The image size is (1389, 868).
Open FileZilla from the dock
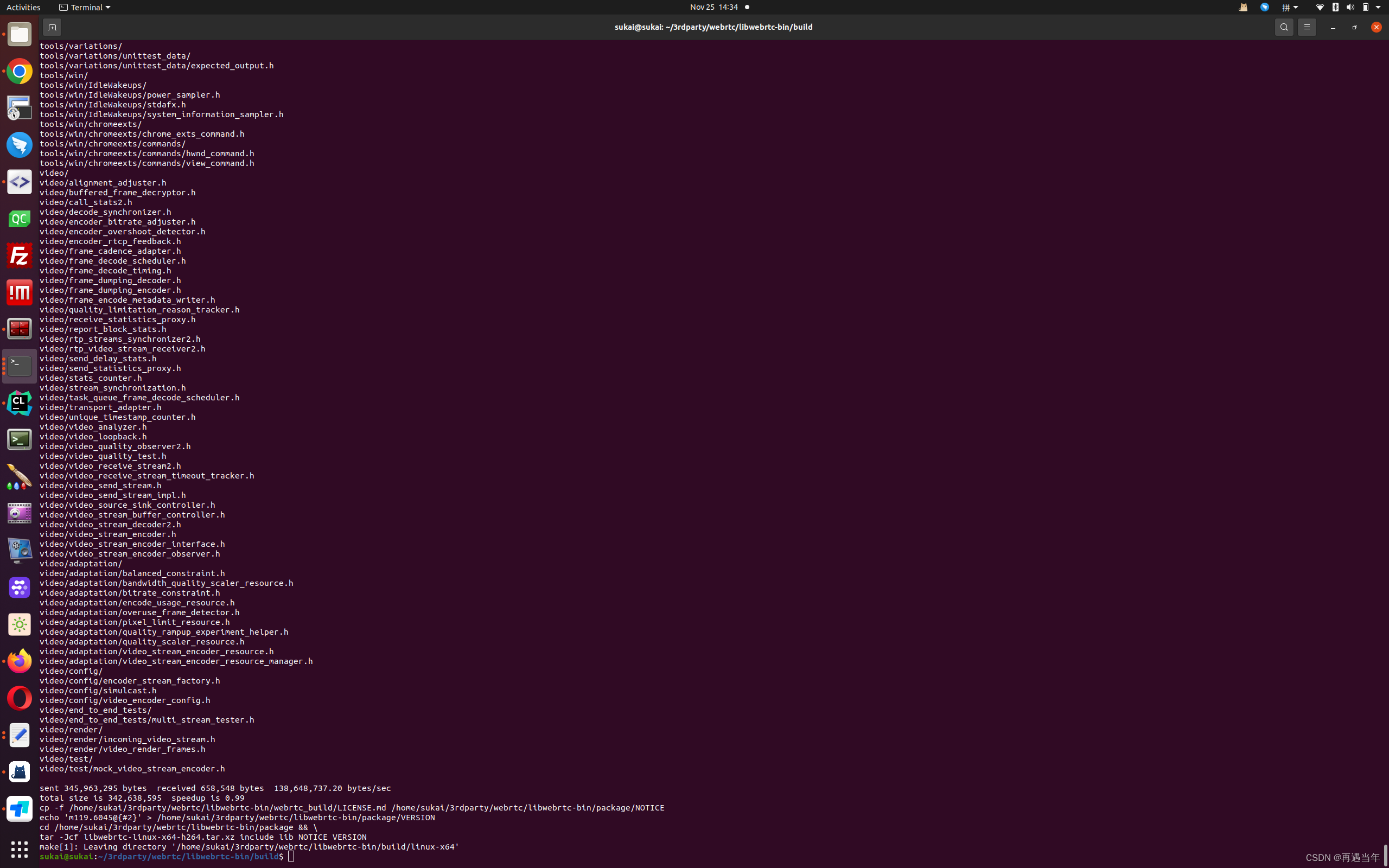tap(19, 255)
